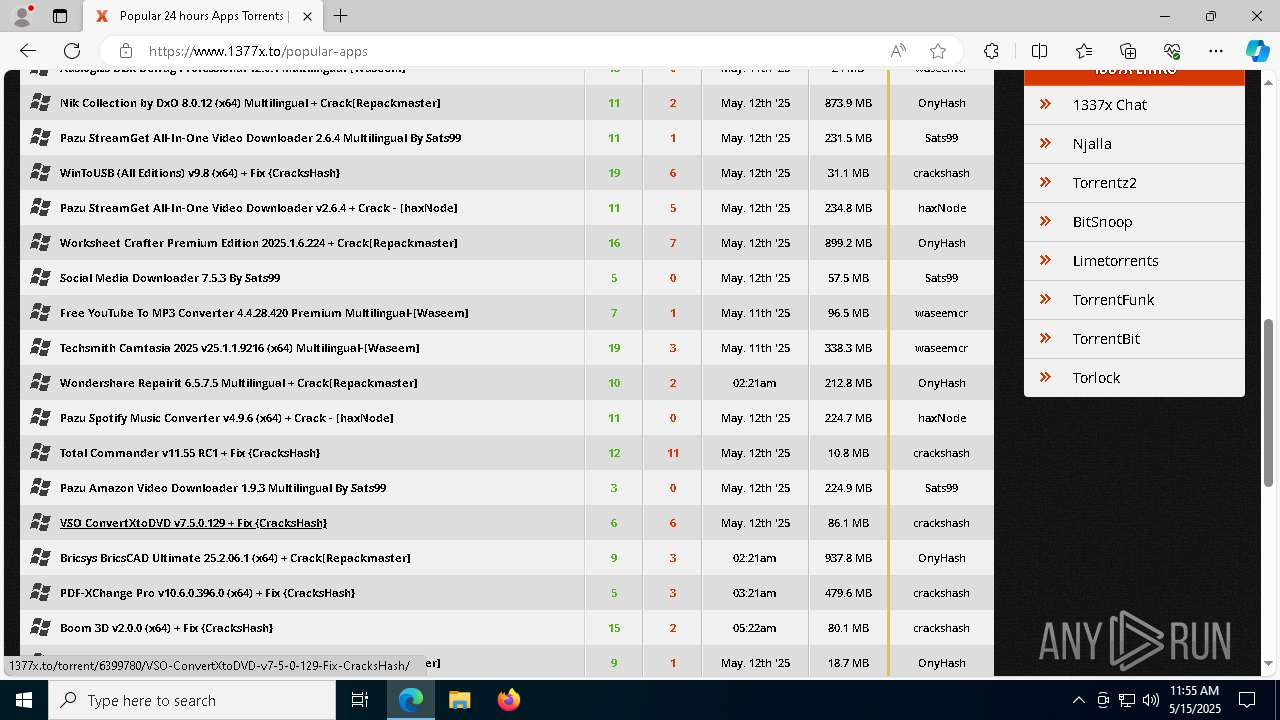Screen dimensions: 1280x720
Task: Toggle Split screen icon
Action: point(1039,51)
